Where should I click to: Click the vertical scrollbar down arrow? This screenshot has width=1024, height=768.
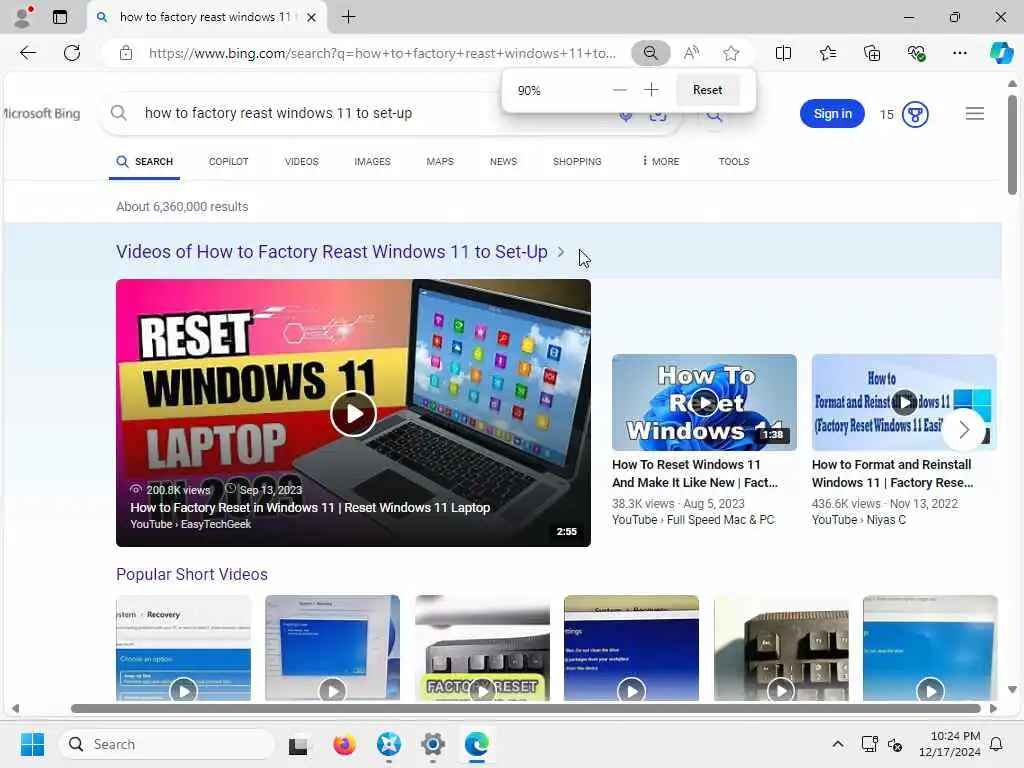point(1012,689)
